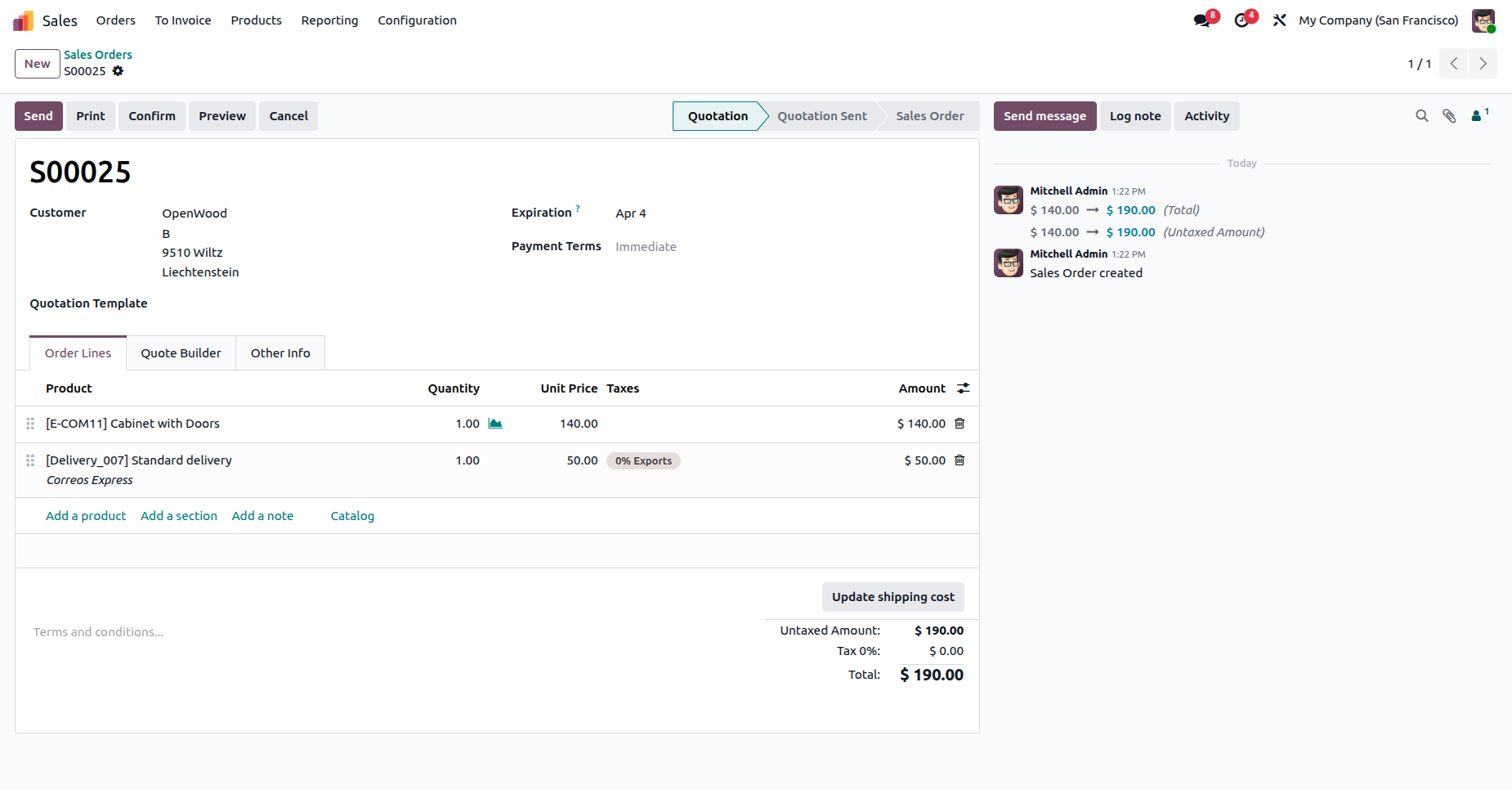
Task: Open the chatter search icon
Action: point(1422,116)
